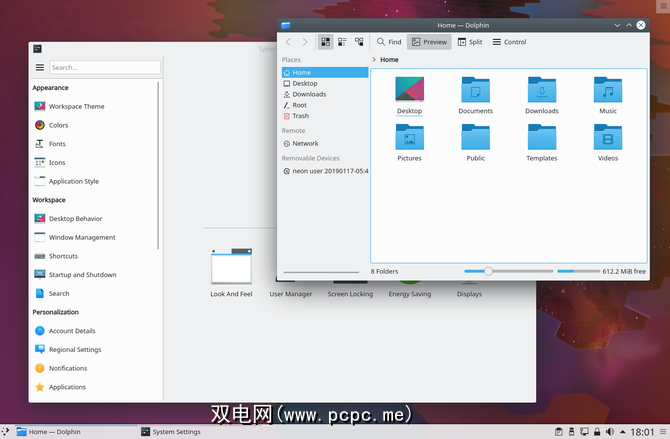This screenshot has width=670, height=439.
Task: Open Network under Remote places
Action: 305,143
